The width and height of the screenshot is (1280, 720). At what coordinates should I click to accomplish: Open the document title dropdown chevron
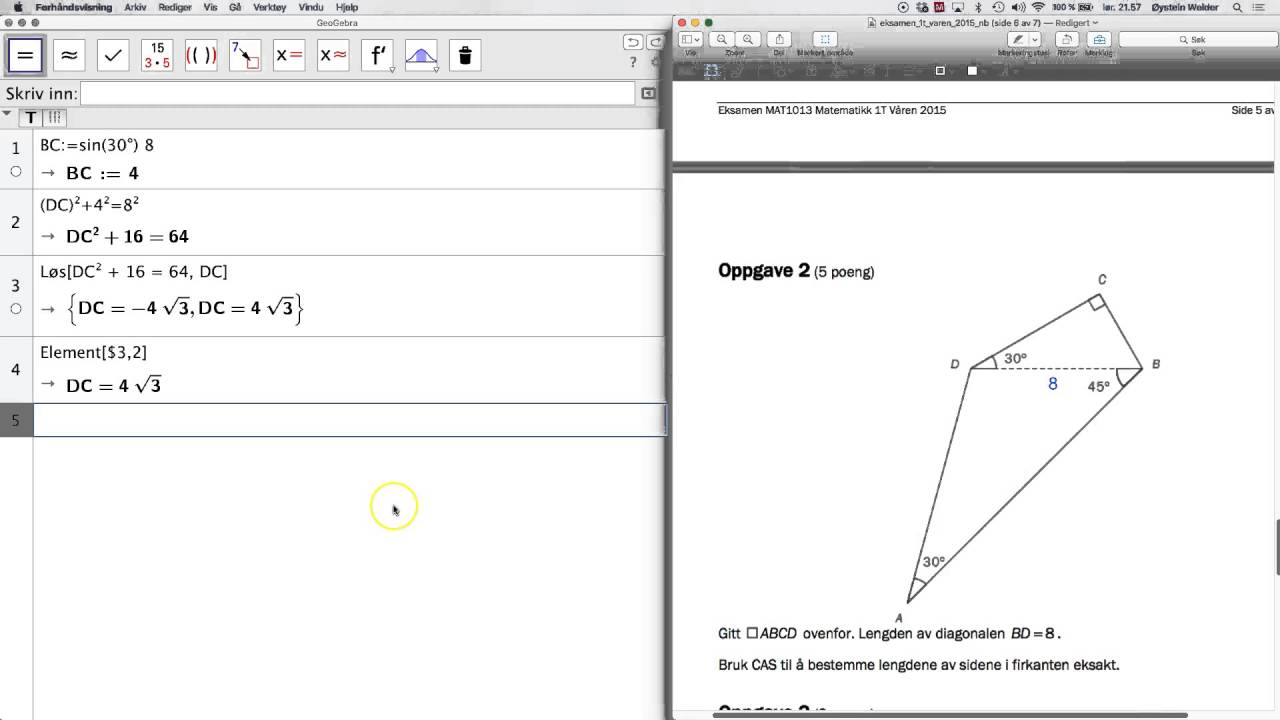pos(1096,22)
